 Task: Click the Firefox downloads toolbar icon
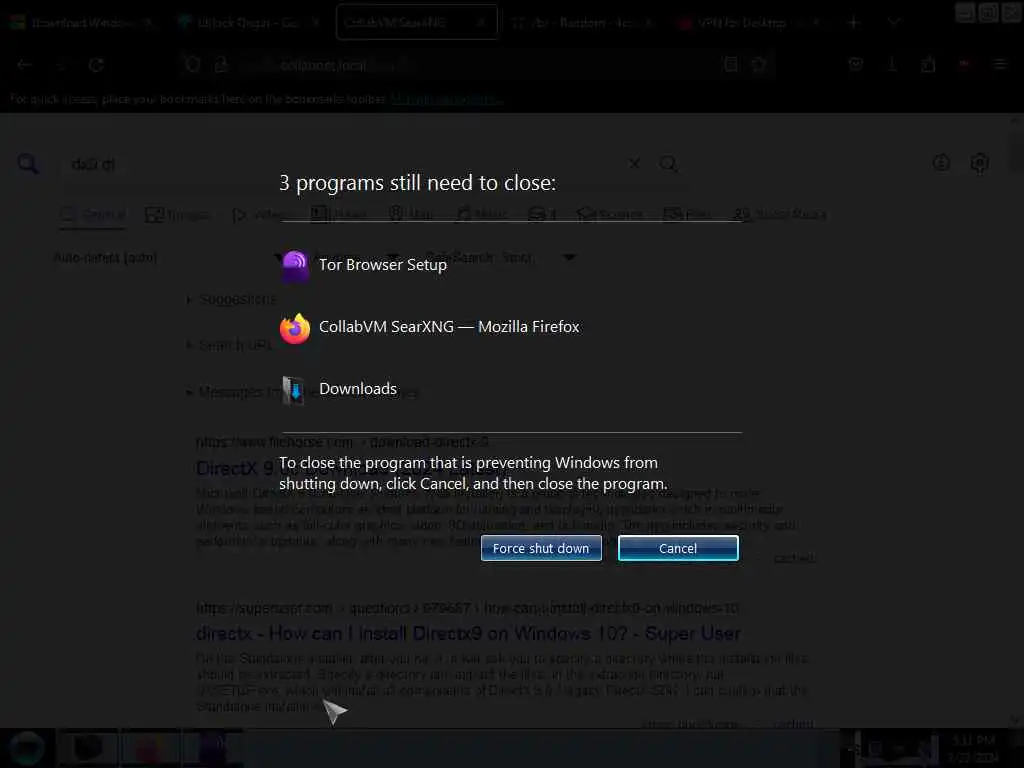[x=891, y=64]
